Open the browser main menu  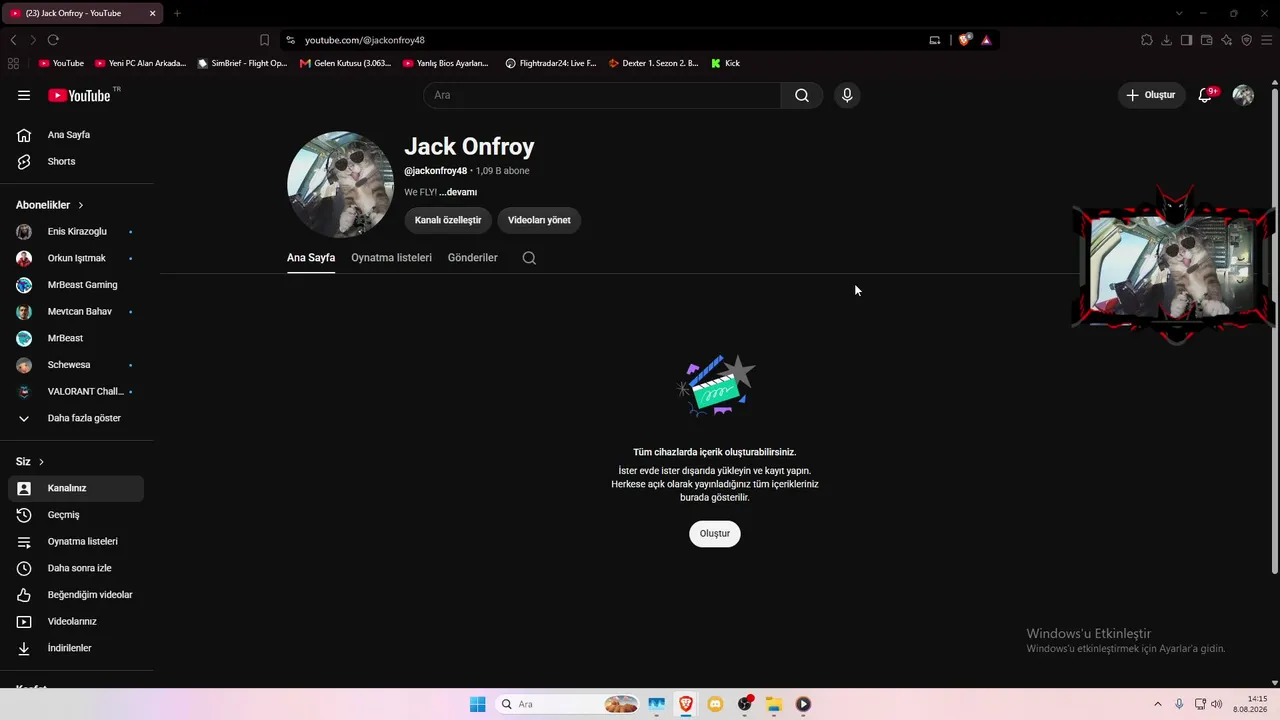pyautogui.click(x=1267, y=40)
